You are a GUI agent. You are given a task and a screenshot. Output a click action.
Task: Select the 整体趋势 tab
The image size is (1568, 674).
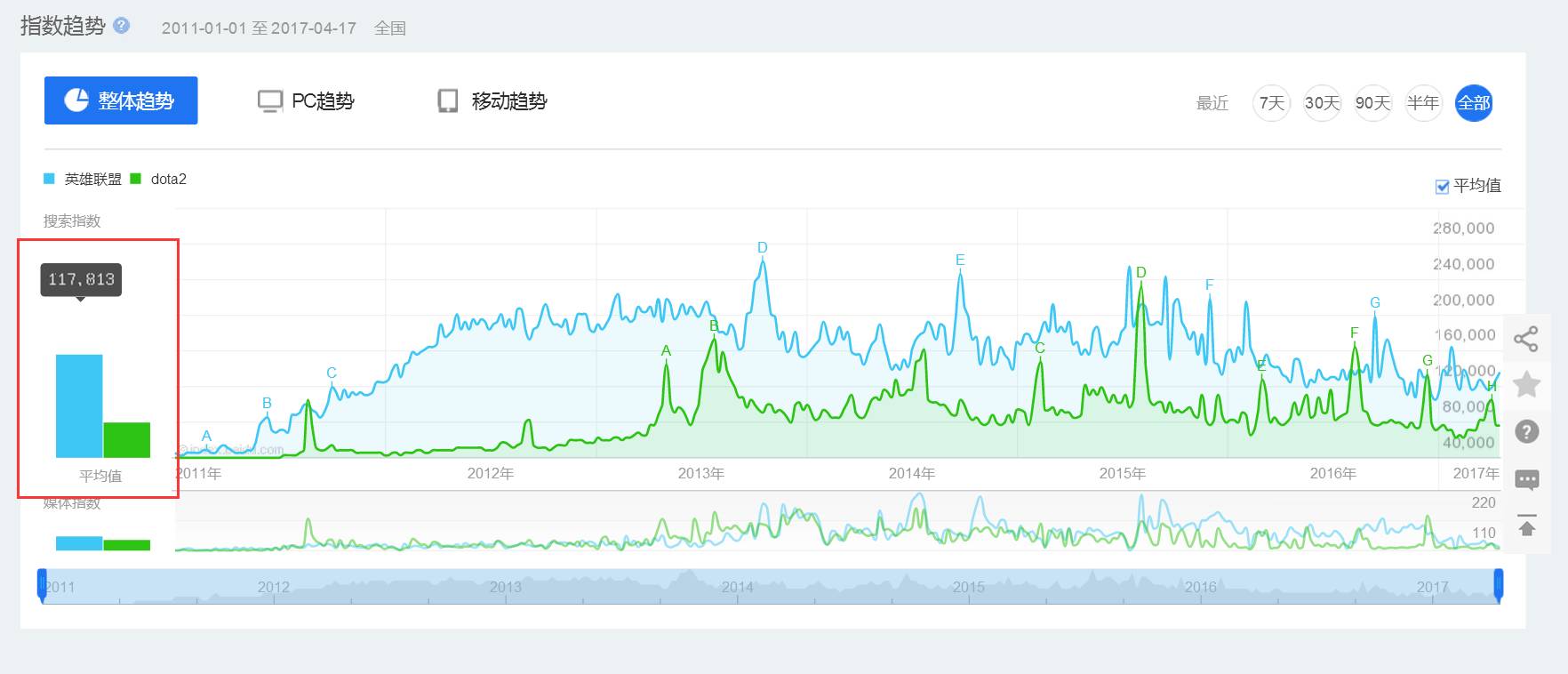pyautogui.click(x=121, y=100)
